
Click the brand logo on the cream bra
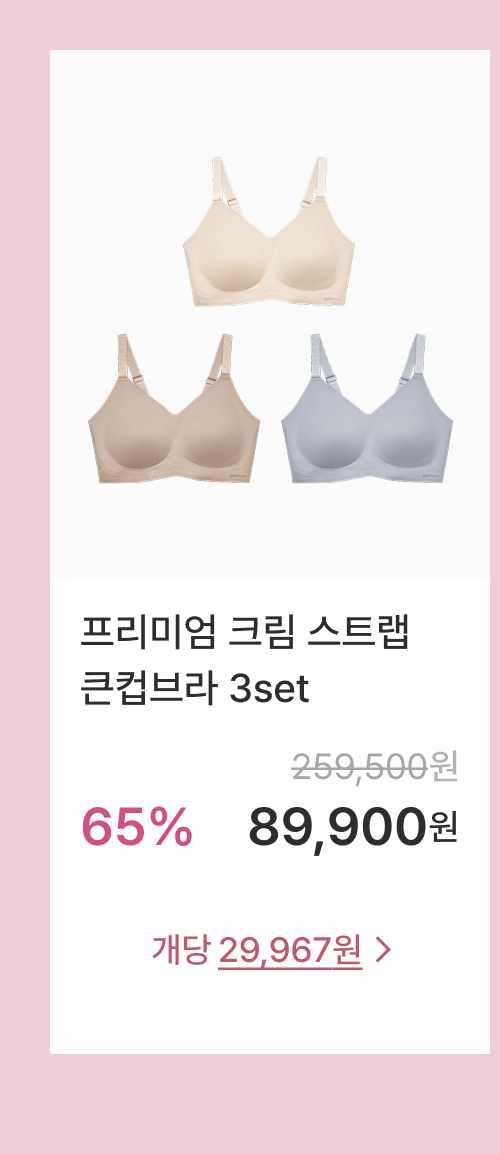click(x=334, y=298)
